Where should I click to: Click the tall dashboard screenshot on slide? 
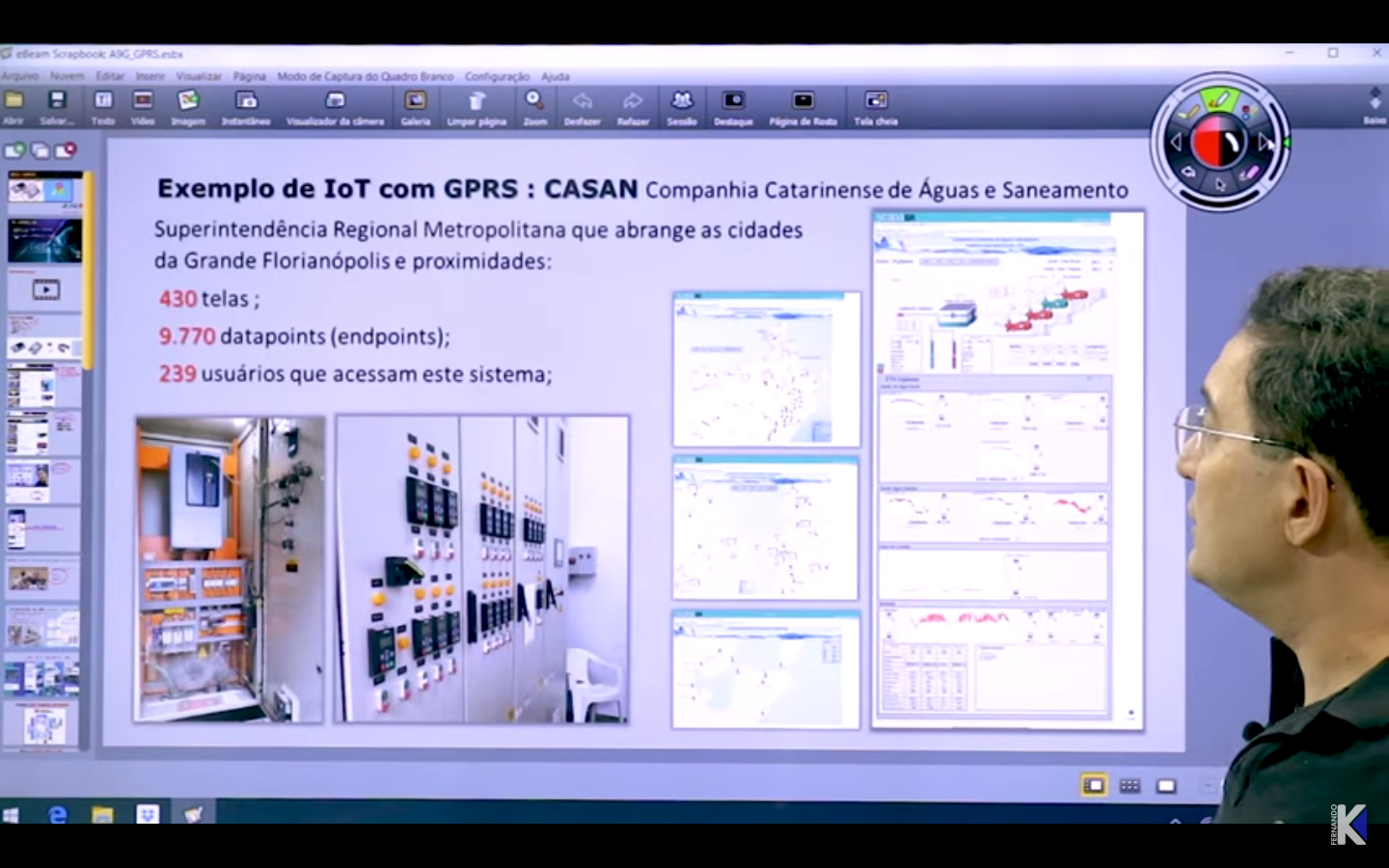point(1008,470)
